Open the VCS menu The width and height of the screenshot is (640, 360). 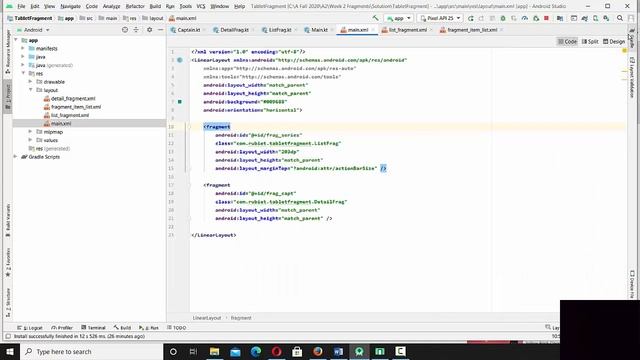pyautogui.click(x=201, y=6)
